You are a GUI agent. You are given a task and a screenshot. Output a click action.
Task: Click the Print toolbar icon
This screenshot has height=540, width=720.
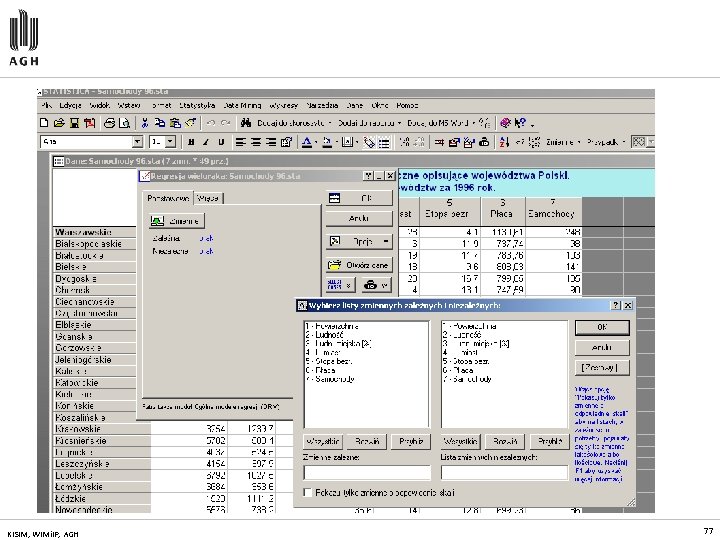click(109, 123)
